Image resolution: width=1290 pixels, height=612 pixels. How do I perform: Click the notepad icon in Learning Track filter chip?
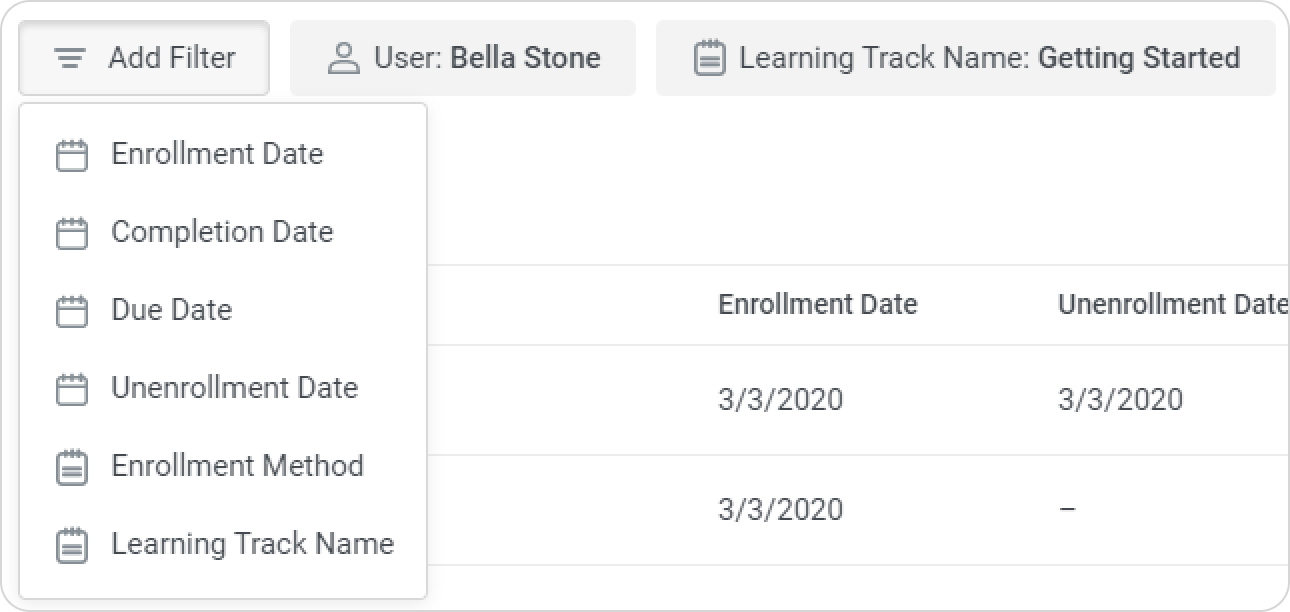point(709,58)
